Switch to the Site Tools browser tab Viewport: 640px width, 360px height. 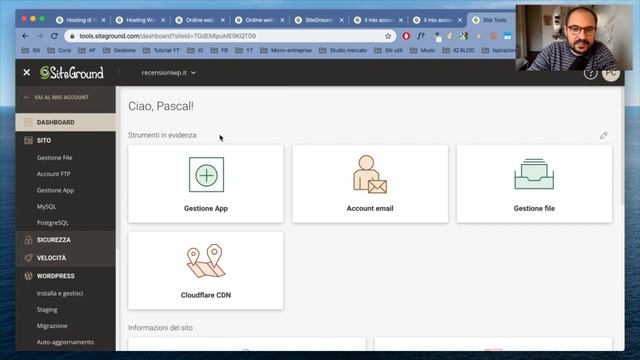[492, 20]
